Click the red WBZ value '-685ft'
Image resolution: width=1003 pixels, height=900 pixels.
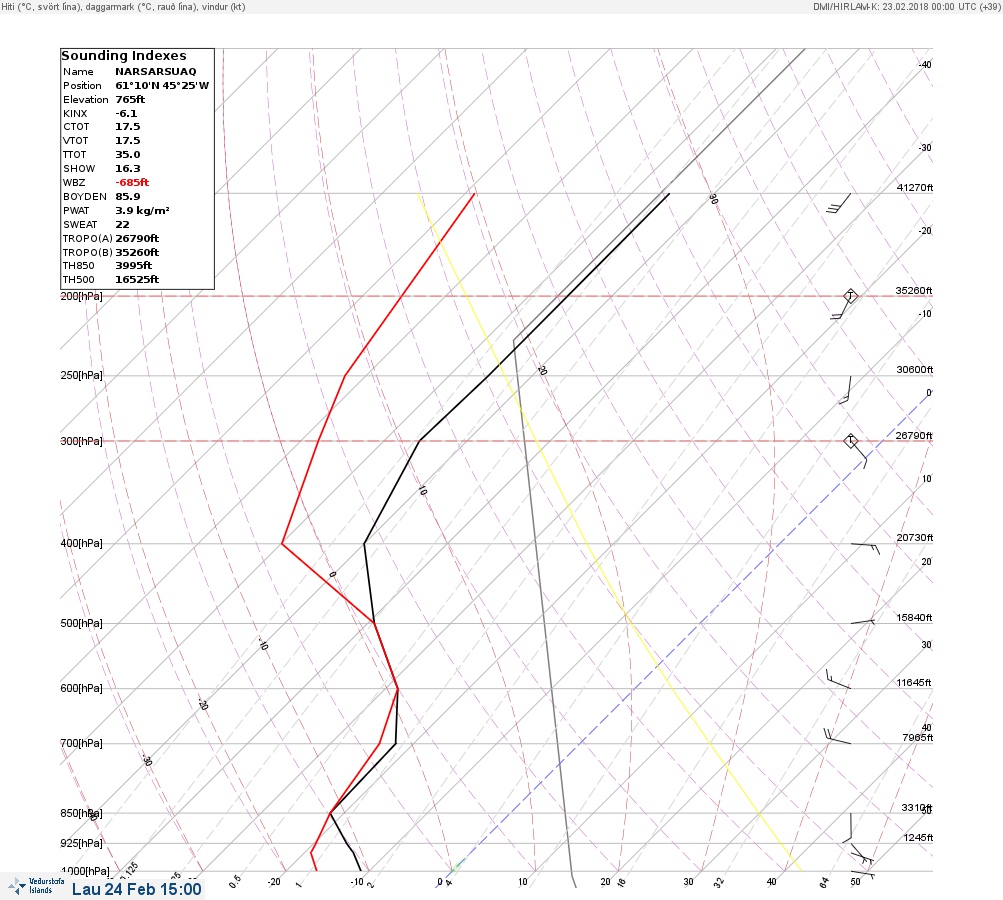click(132, 183)
